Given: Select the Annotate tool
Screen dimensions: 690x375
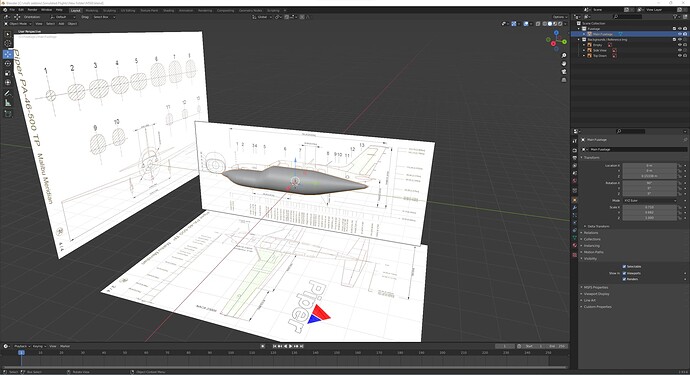Looking at the screenshot, I should tap(8, 93).
